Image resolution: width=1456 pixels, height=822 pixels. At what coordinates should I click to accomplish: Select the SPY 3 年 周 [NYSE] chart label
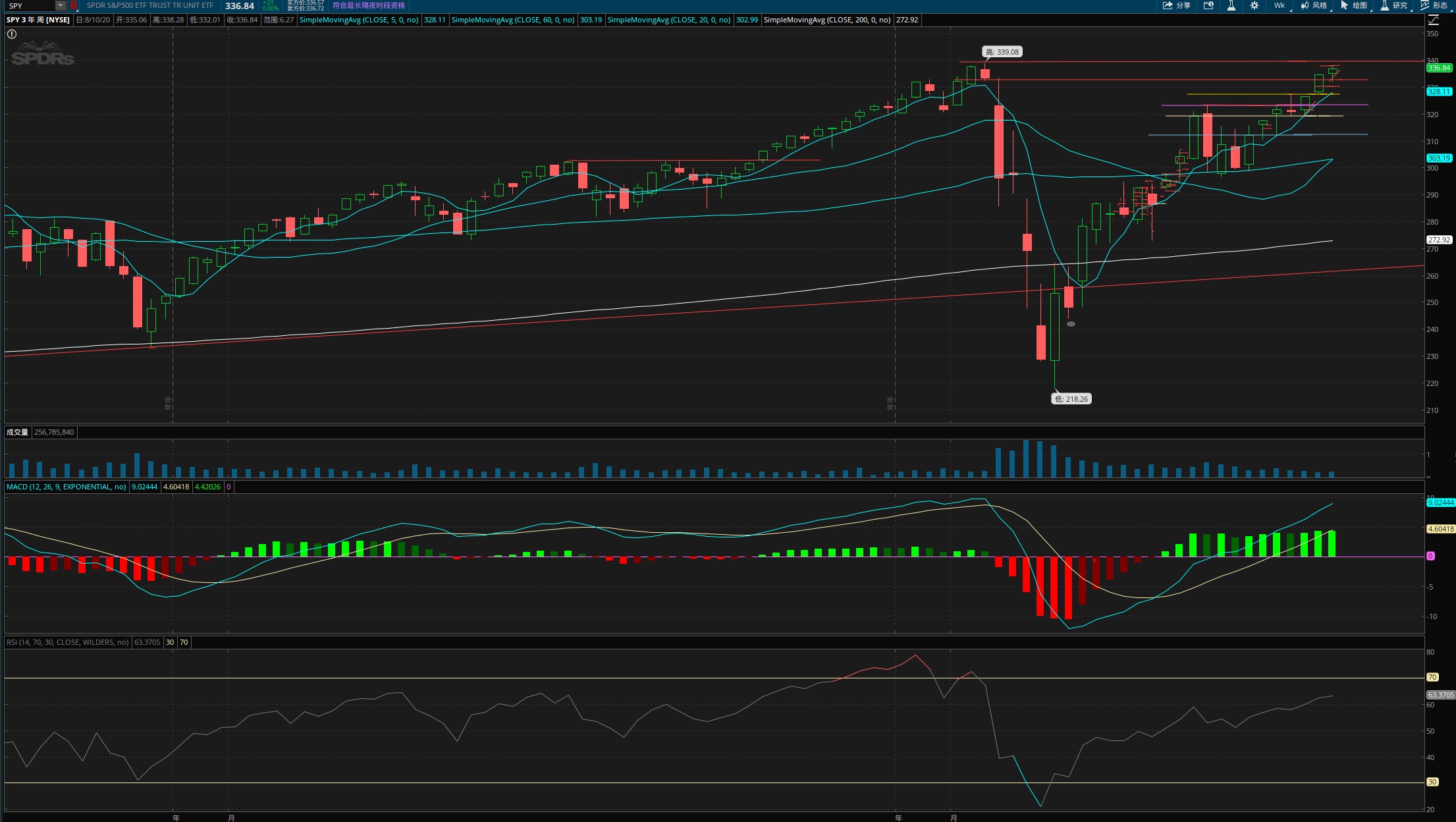38,20
